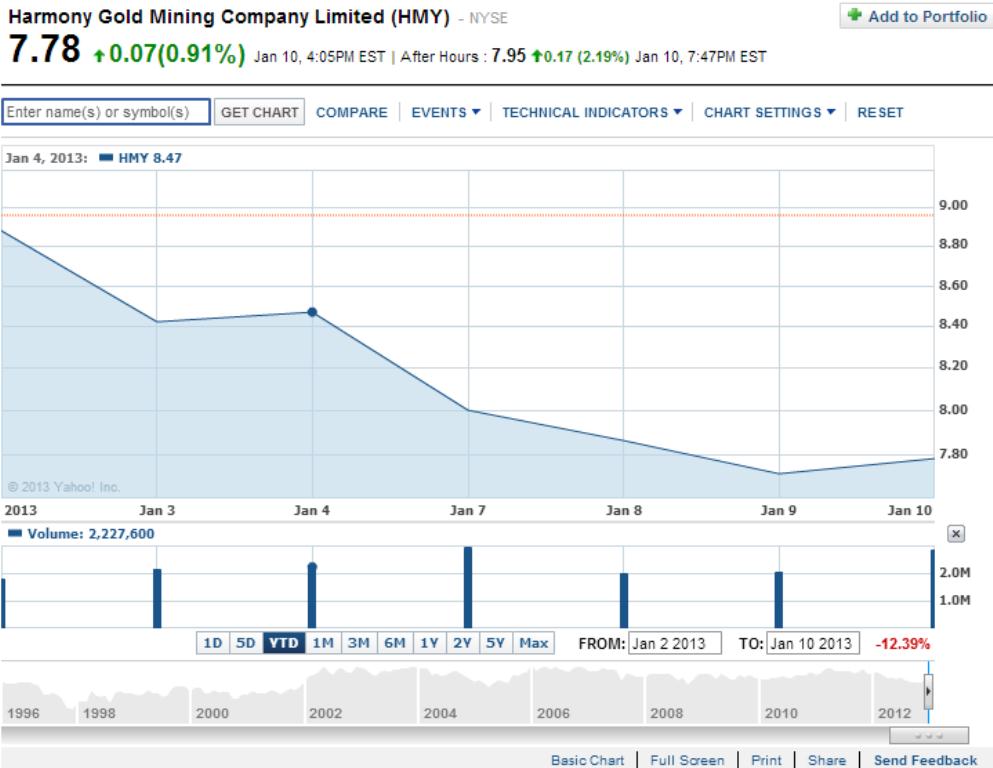Screen dimensions: 993x768
Task: Click the 7.78 stock price
Action: point(44,49)
